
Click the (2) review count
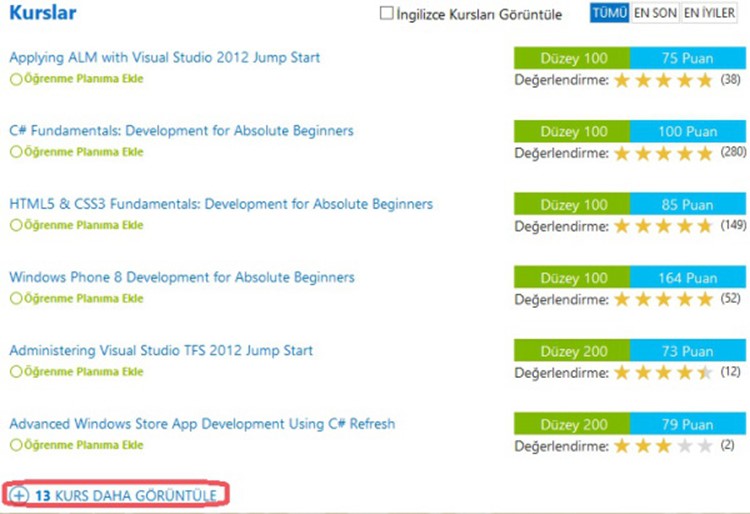pos(728,445)
